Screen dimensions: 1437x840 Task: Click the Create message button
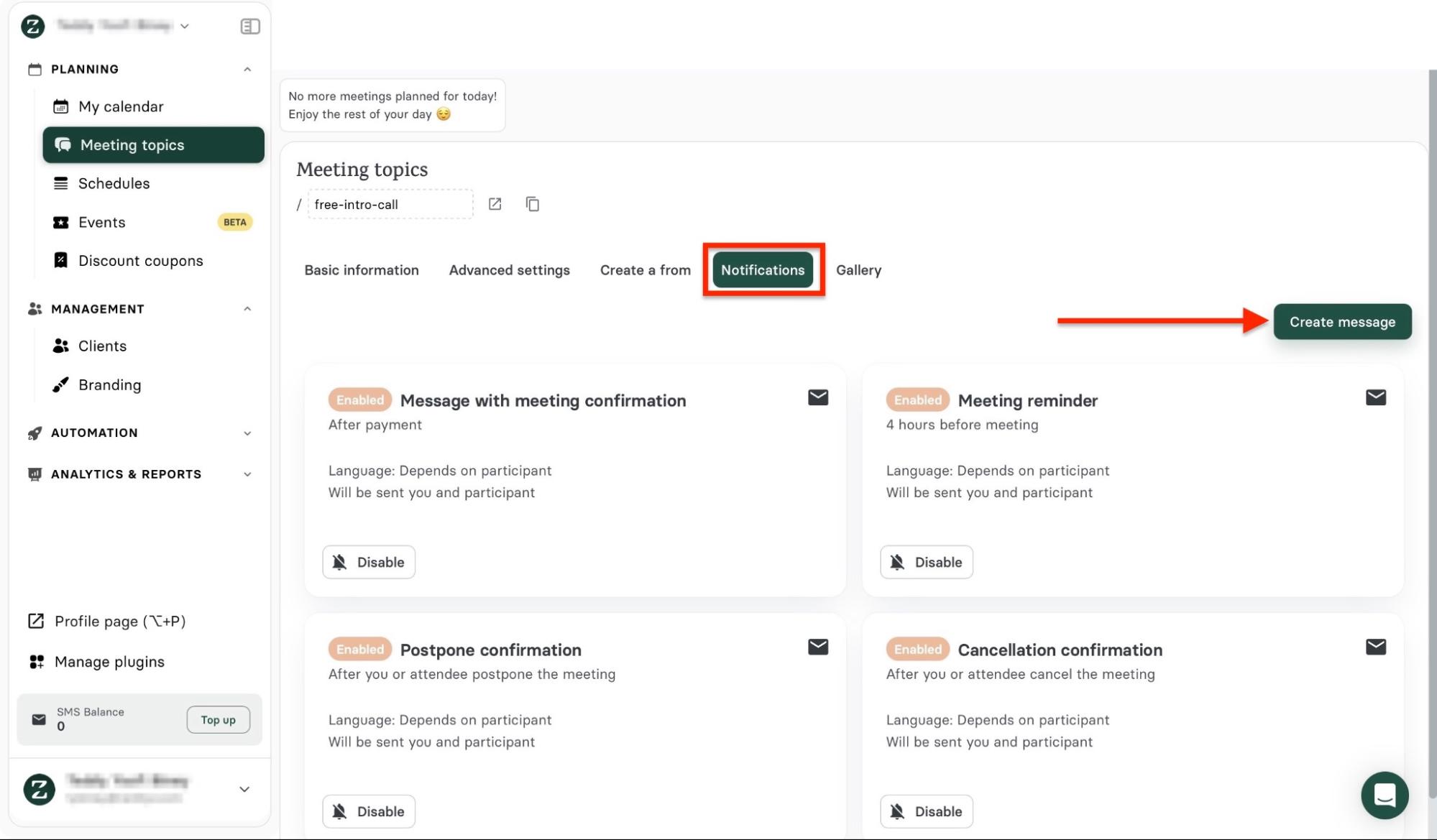click(x=1341, y=322)
